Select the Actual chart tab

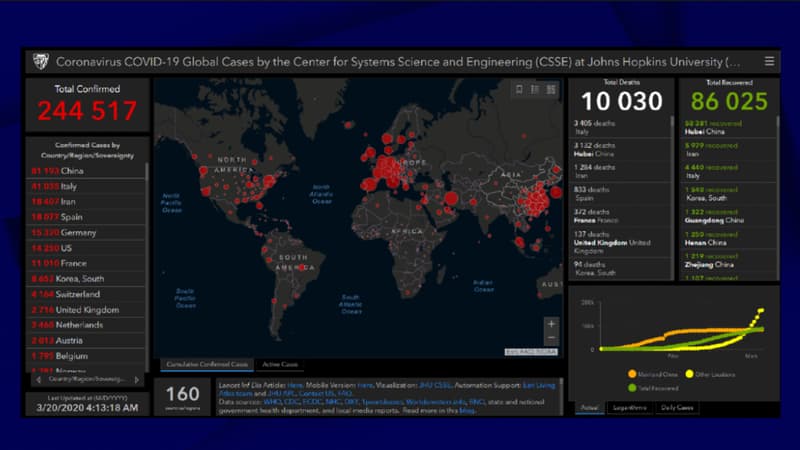pyautogui.click(x=589, y=408)
